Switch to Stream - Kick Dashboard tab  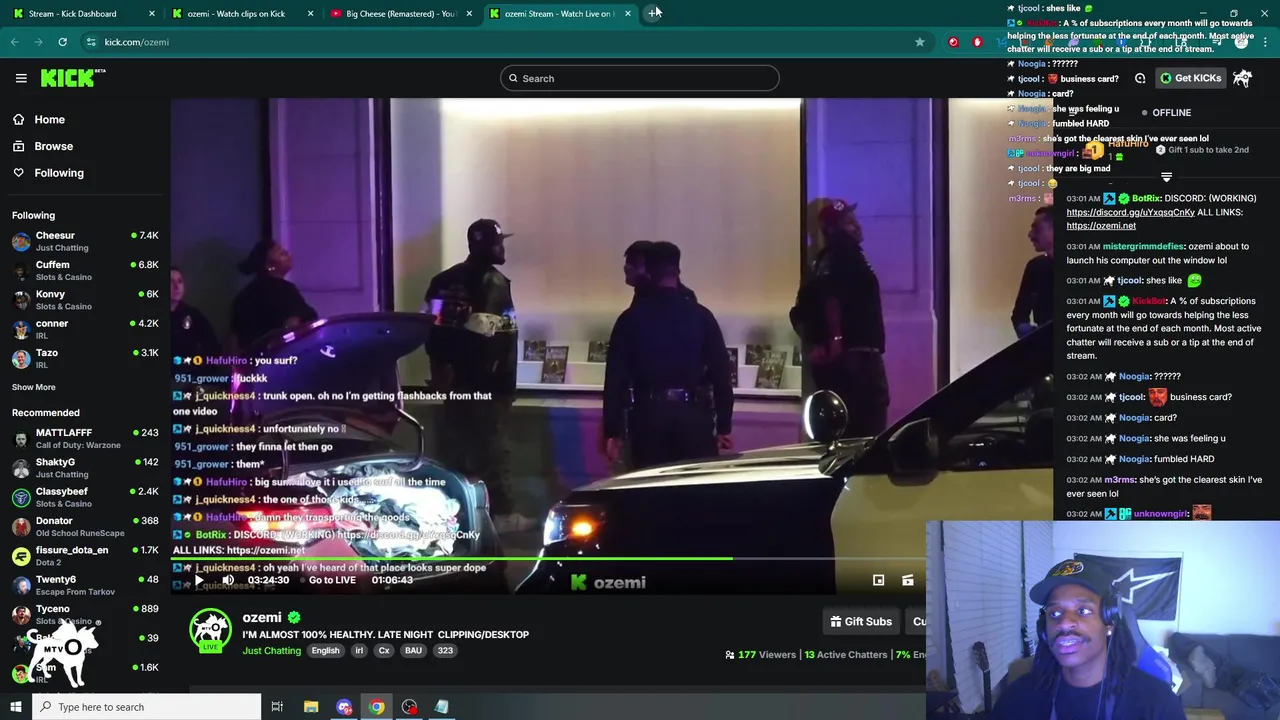[x=85, y=14]
